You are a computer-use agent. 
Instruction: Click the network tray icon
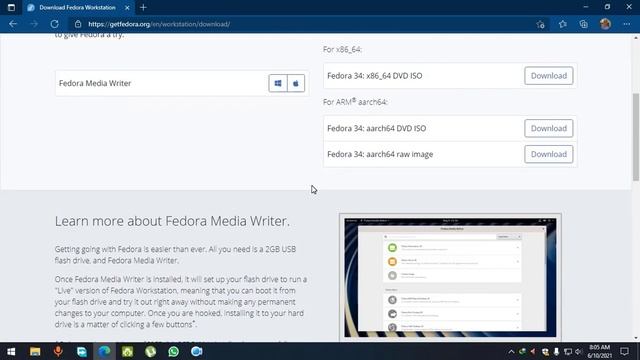tap(568, 351)
